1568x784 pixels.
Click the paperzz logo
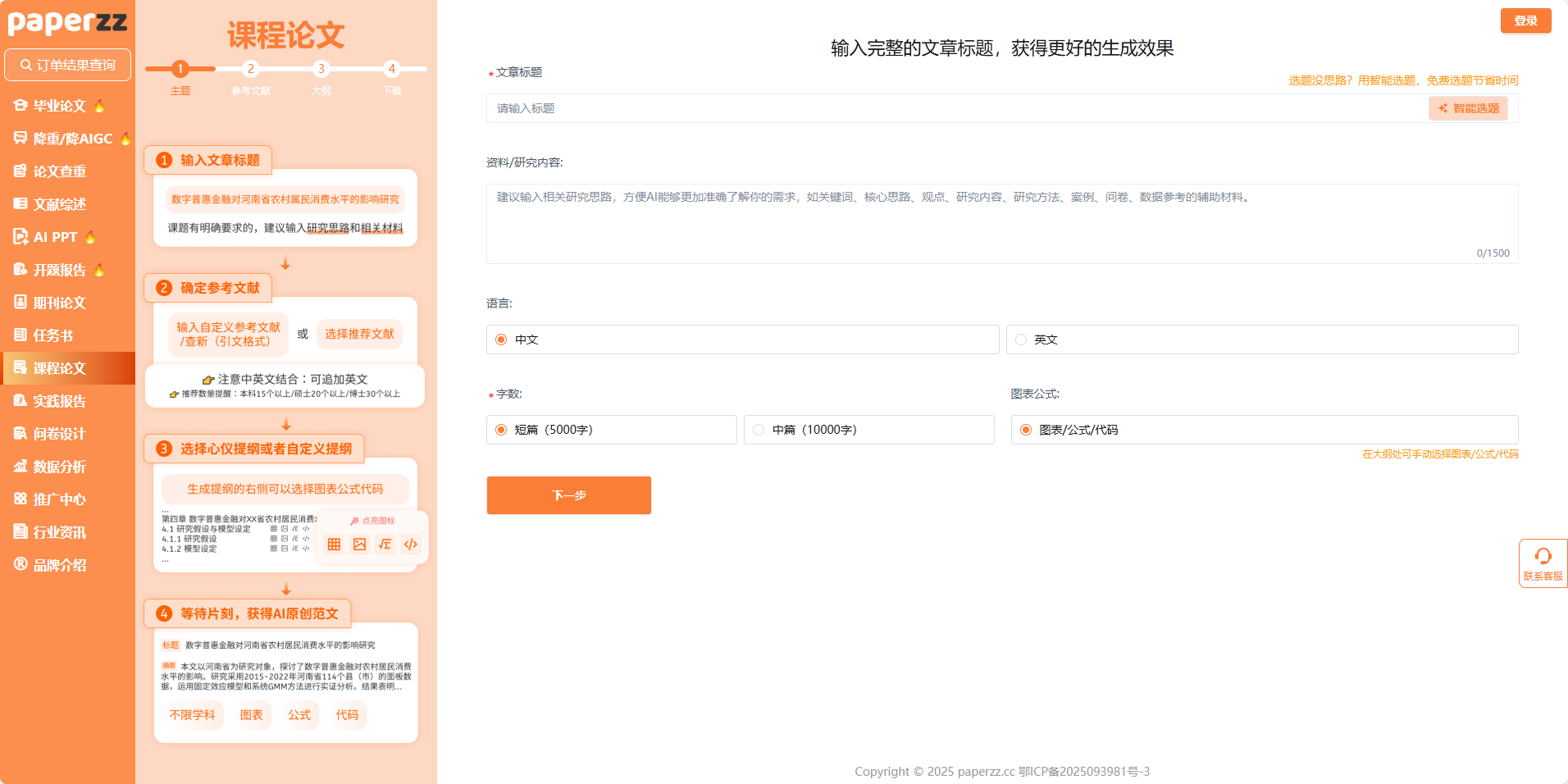pos(67,22)
